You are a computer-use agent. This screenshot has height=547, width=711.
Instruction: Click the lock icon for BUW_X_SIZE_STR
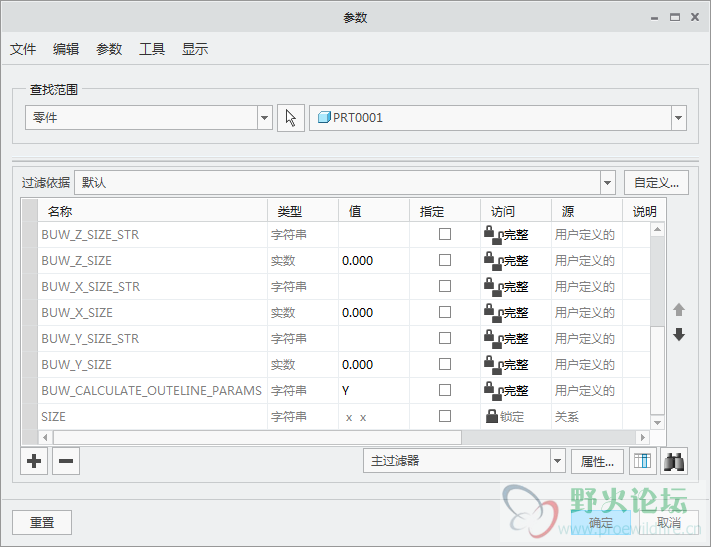pyautogui.click(x=493, y=287)
